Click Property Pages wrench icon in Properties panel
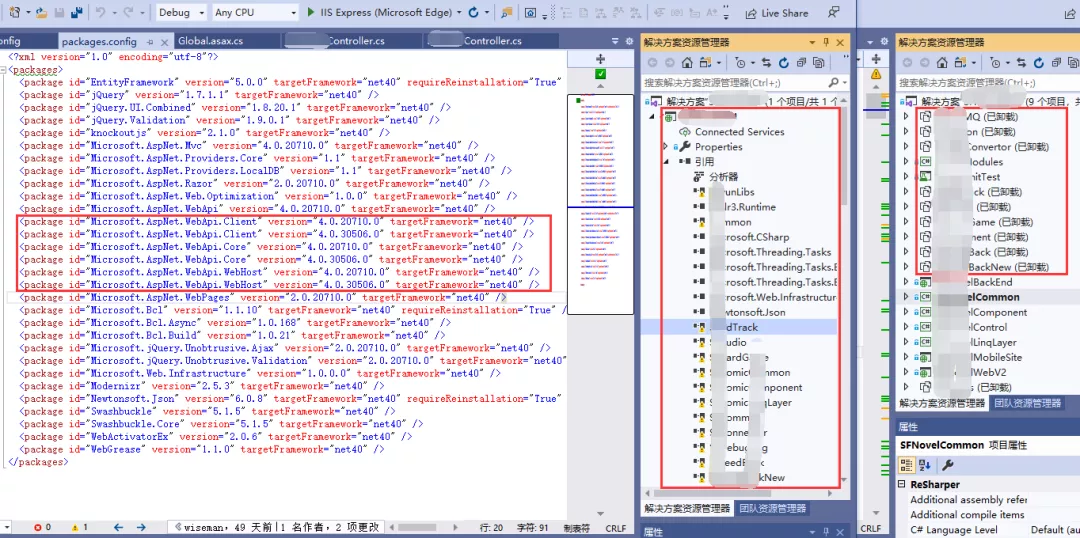This screenshot has height=538, width=1080. (x=947, y=465)
